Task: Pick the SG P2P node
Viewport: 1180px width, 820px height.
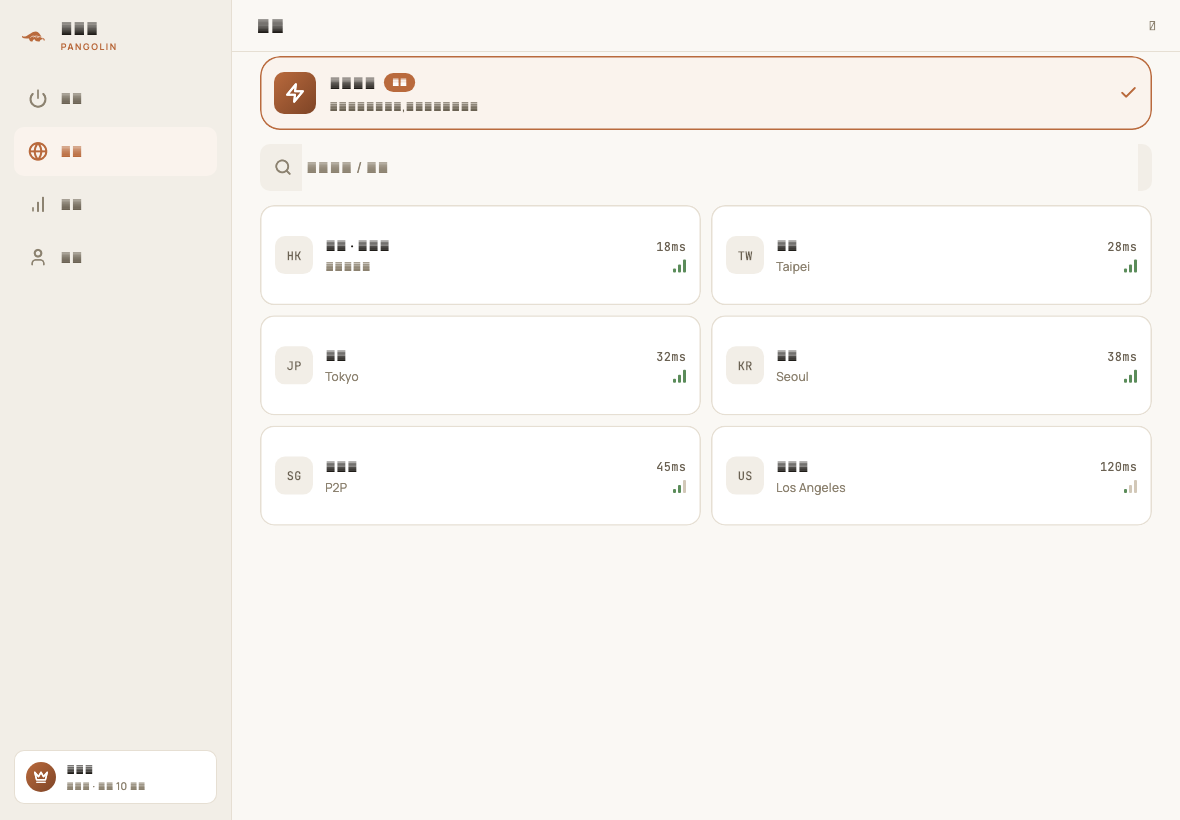Action: [480, 475]
